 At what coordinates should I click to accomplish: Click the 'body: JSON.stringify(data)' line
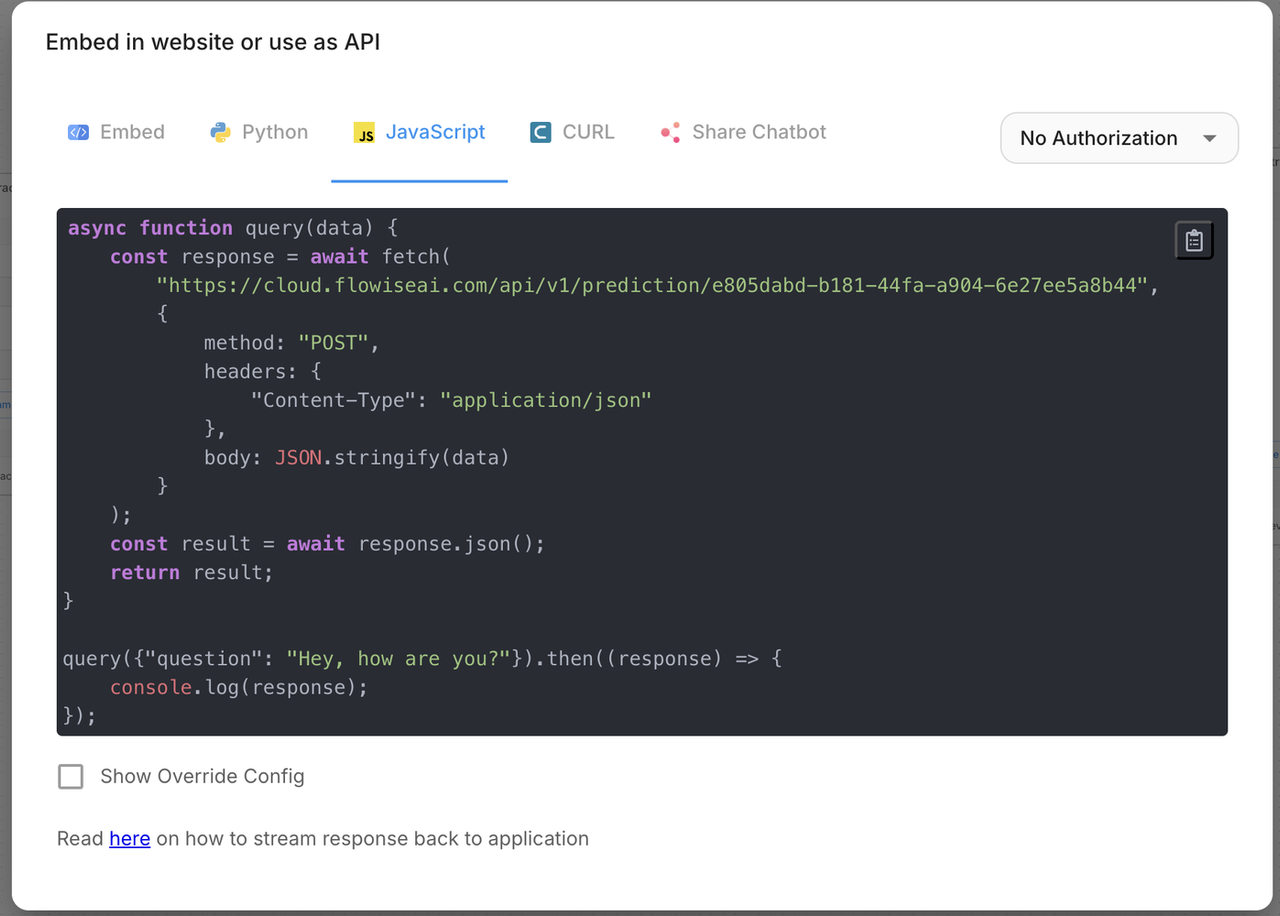(x=357, y=457)
